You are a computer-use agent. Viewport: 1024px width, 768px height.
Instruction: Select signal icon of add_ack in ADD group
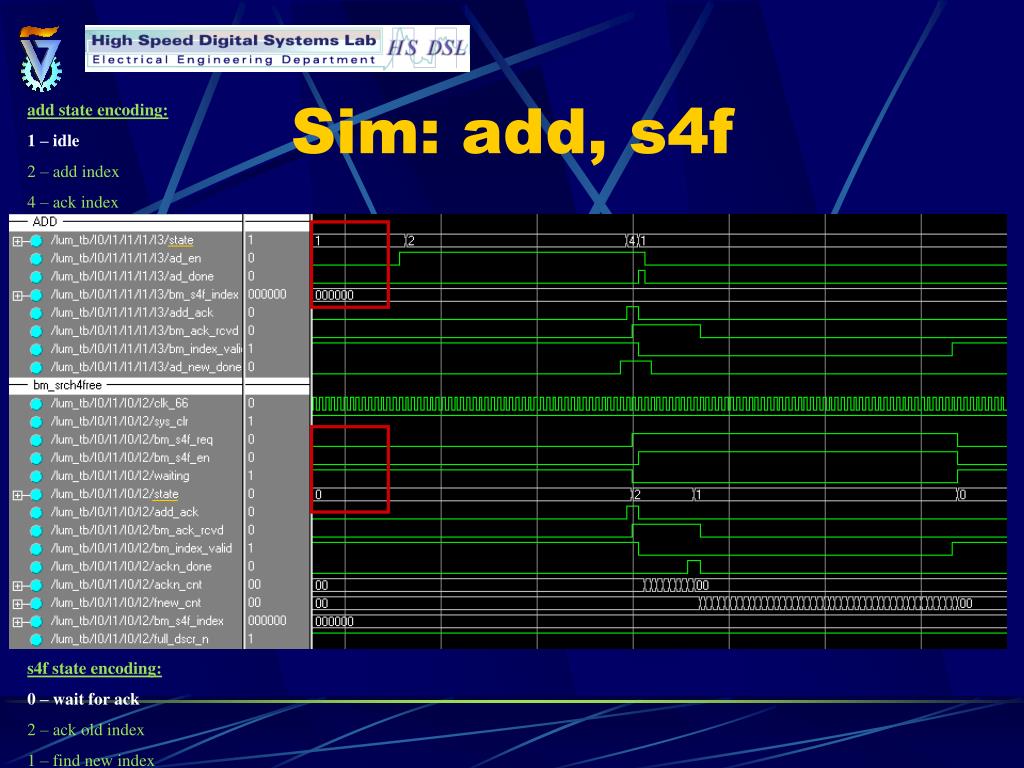click(x=36, y=313)
